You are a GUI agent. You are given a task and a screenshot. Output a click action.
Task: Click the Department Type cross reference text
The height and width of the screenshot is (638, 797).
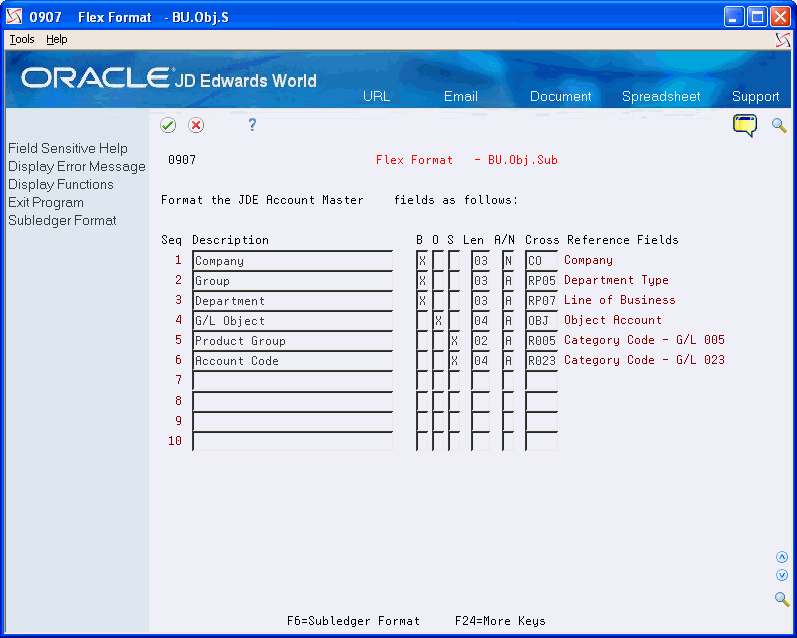coord(616,280)
